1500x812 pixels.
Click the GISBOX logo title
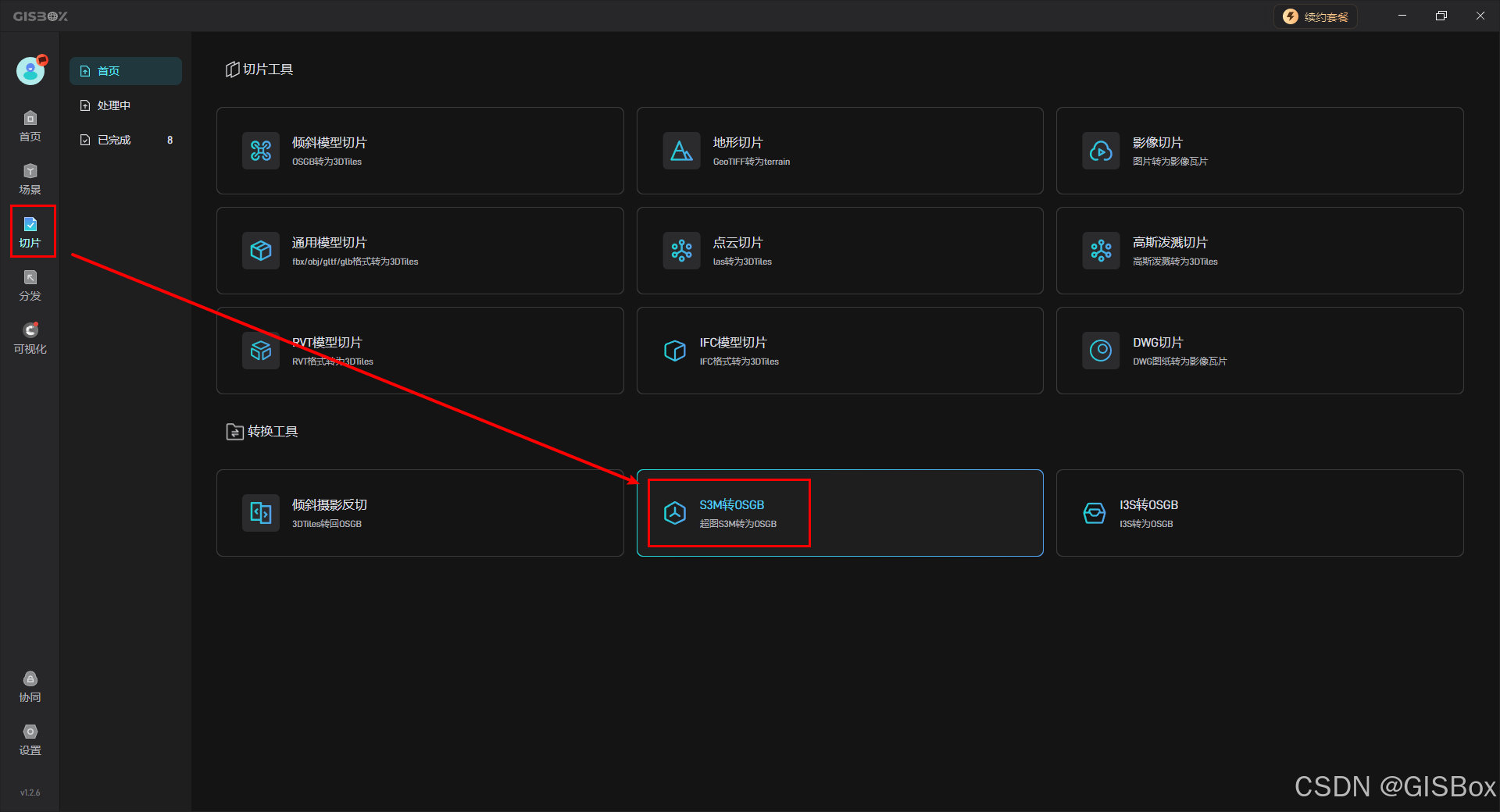pos(41,16)
